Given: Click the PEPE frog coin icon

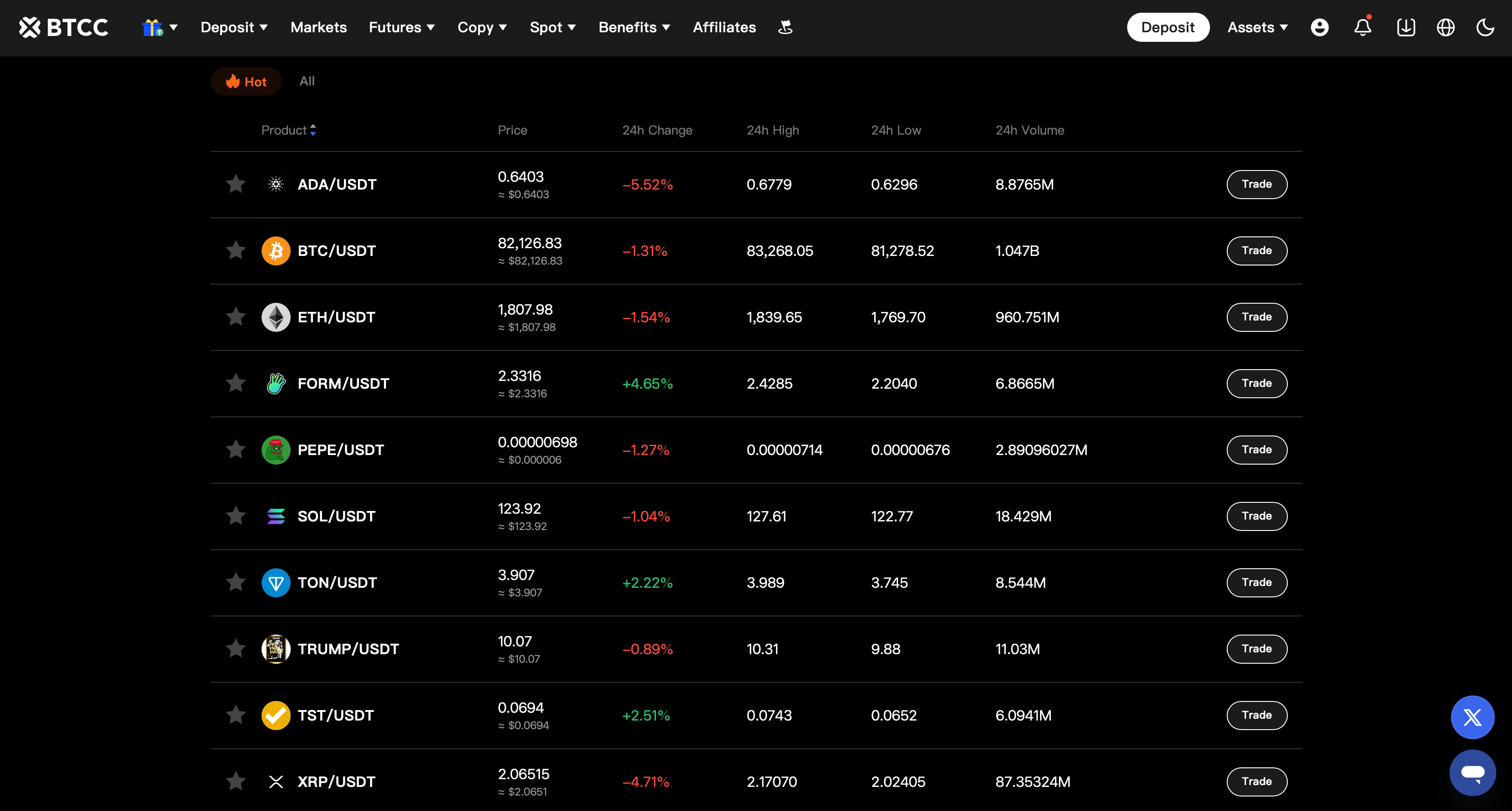Looking at the screenshot, I should 276,450.
